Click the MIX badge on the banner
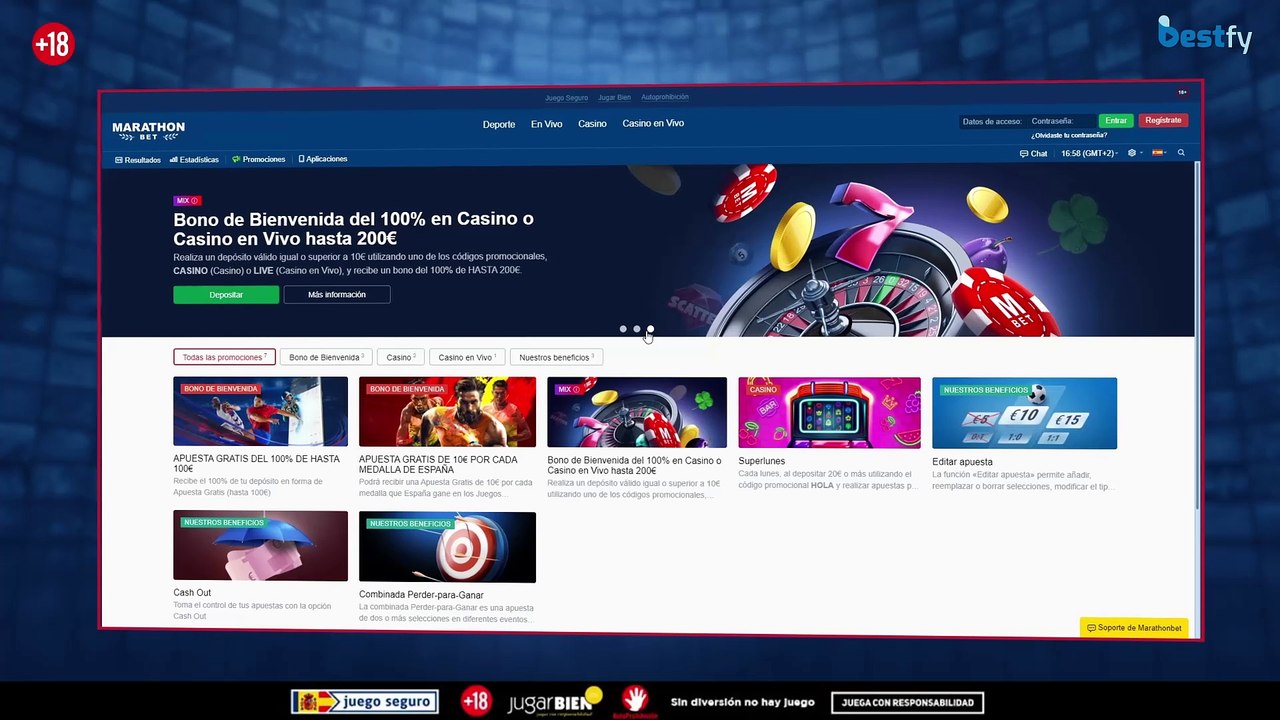 pyautogui.click(x=187, y=201)
